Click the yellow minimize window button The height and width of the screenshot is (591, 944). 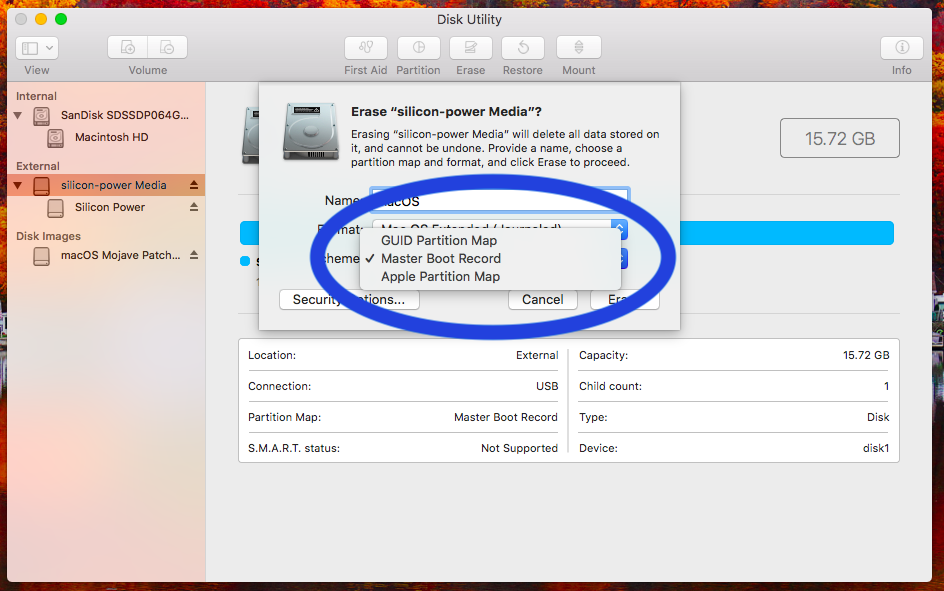pos(41,19)
